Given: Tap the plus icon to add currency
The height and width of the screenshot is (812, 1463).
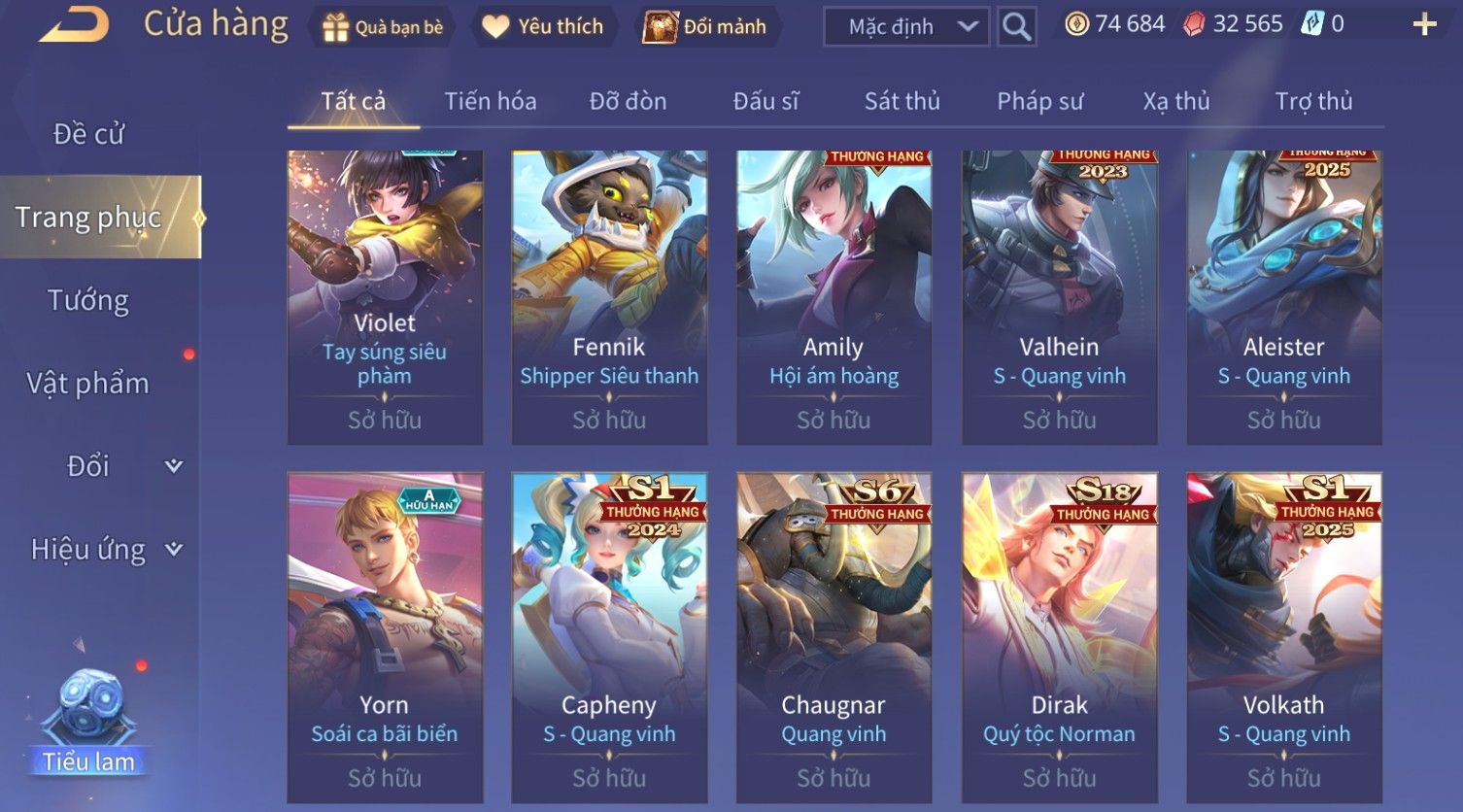Looking at the screenshot, I should pyautogui.click(x=1424, y=24).
